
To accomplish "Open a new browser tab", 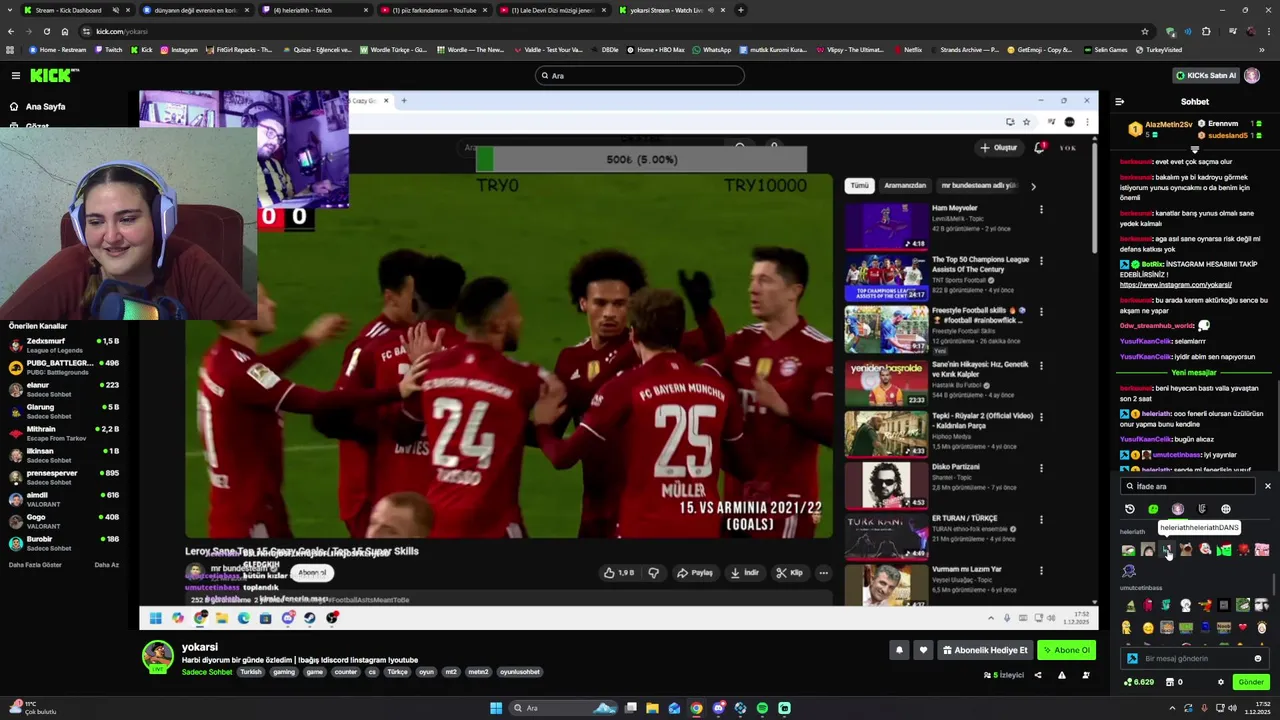I will pyautogui.click(x=741, y=10).
